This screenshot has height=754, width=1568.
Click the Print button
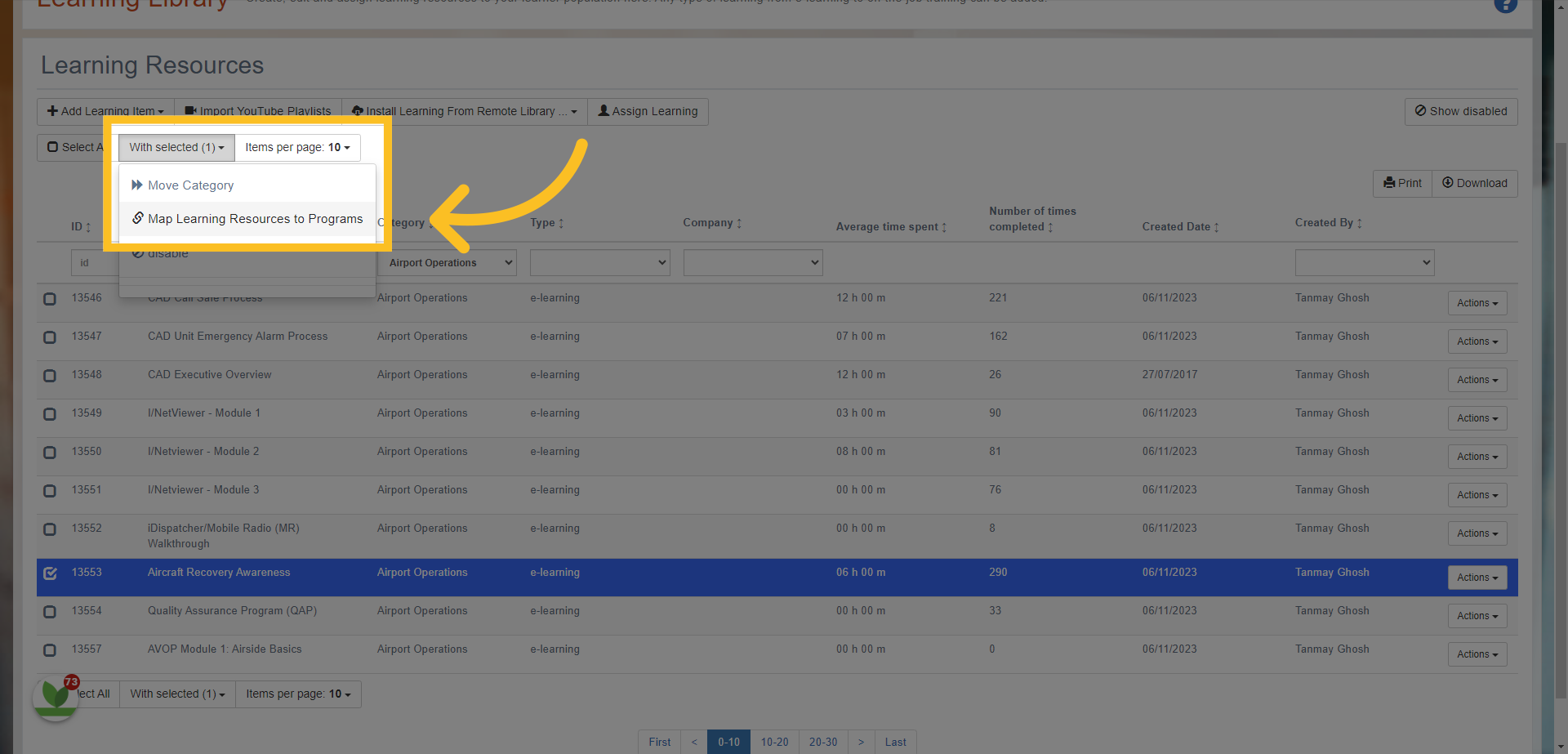pos(1402,183)
